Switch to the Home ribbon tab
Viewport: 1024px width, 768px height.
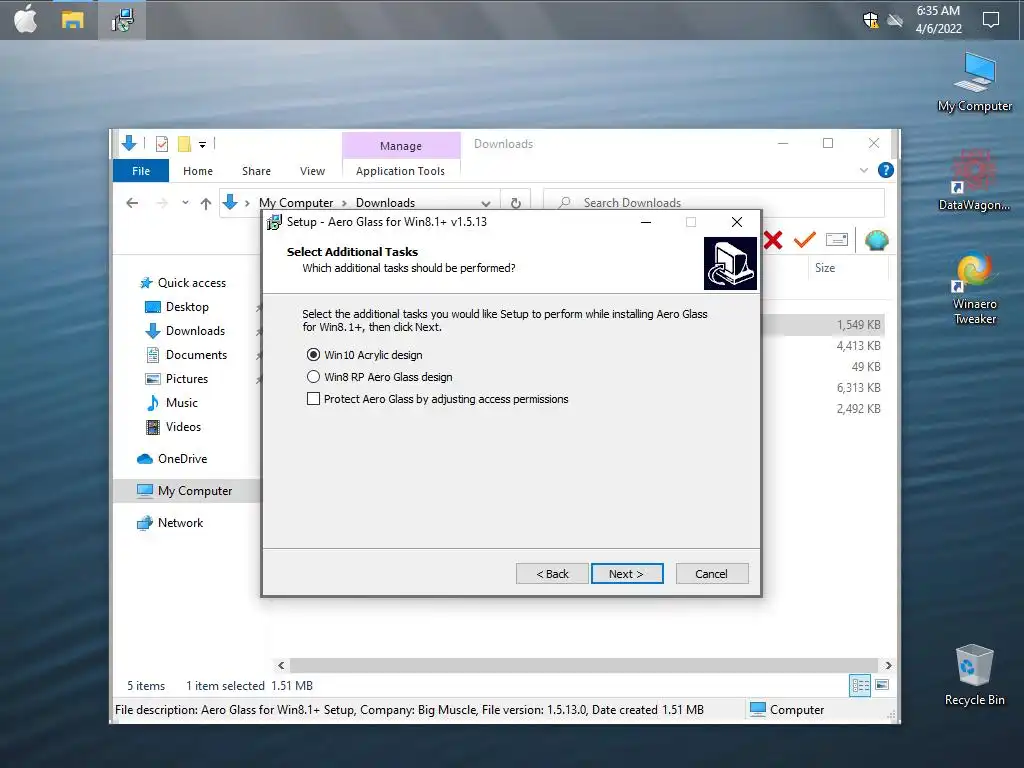198,170
